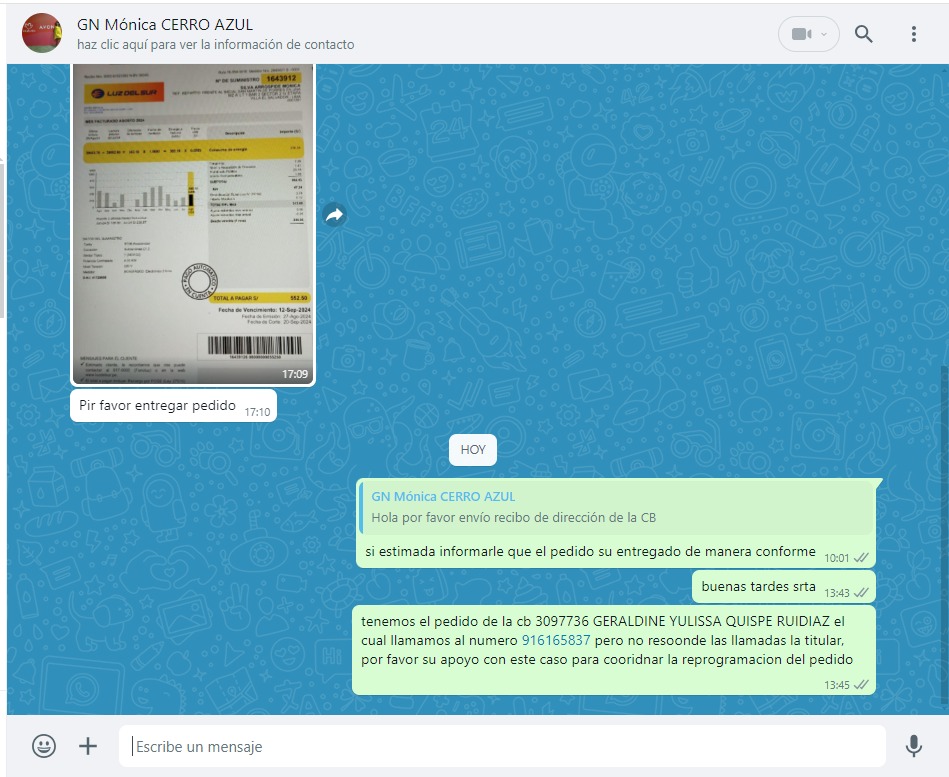Click phone number 916165837 link
Screen dimensions: 949x777
pyautogui.click(x=556, y=640)
